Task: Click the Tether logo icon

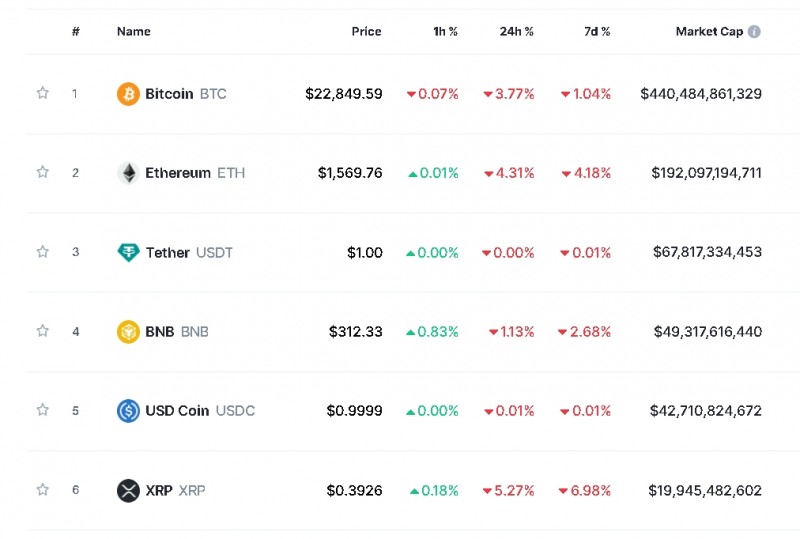Action: coord(128,252)
